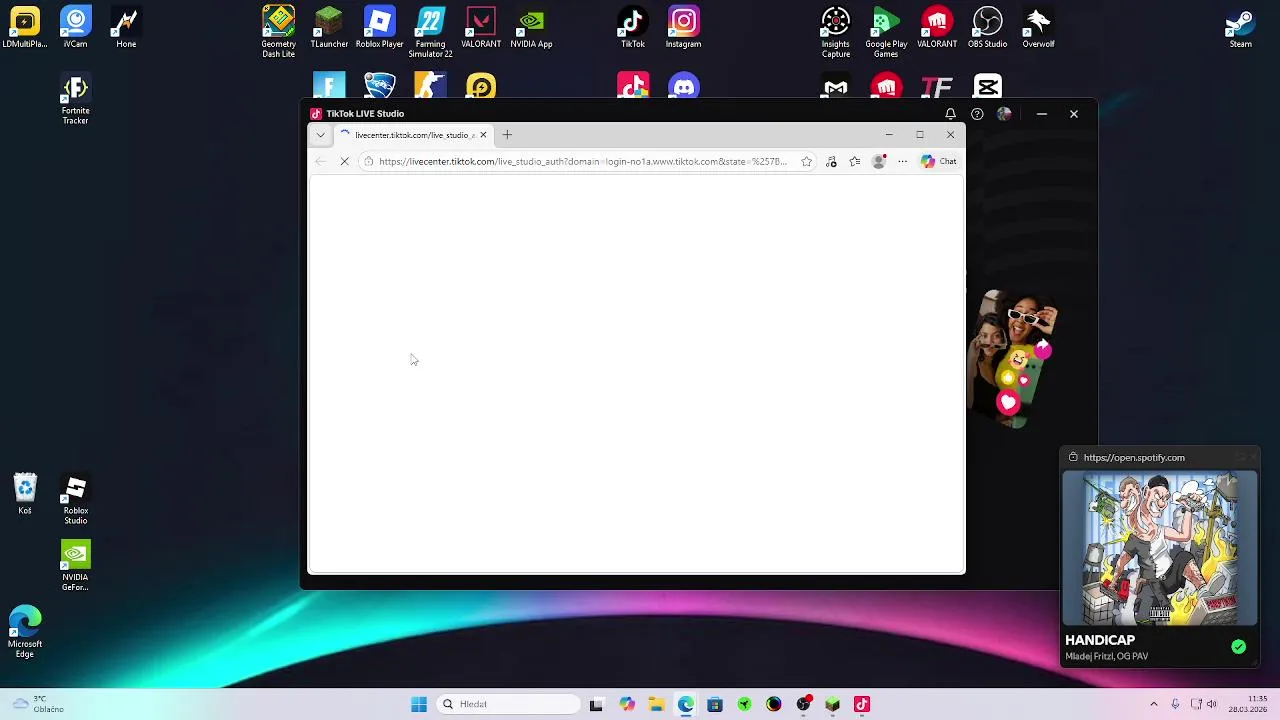This screenshot has height=720, width=1280.
Task: Open Steam desktop icon
Action: [x=1241, y=28]
